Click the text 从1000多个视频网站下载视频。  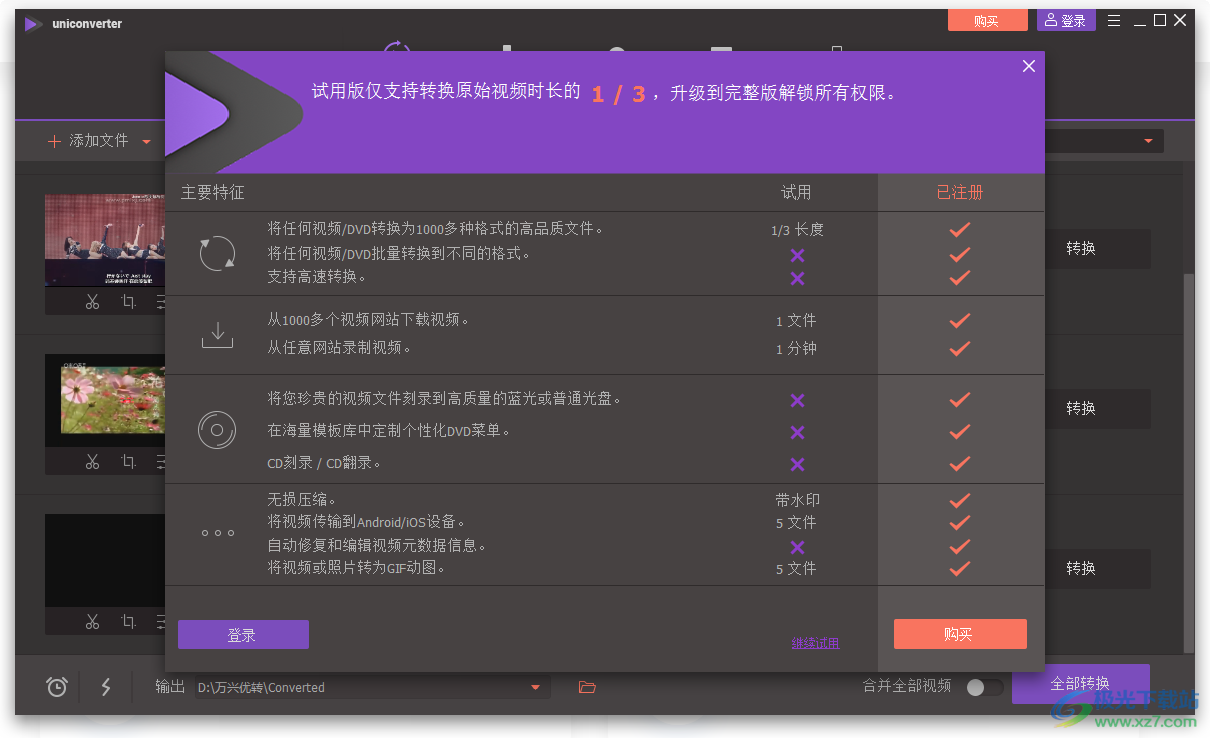point(368,320)
